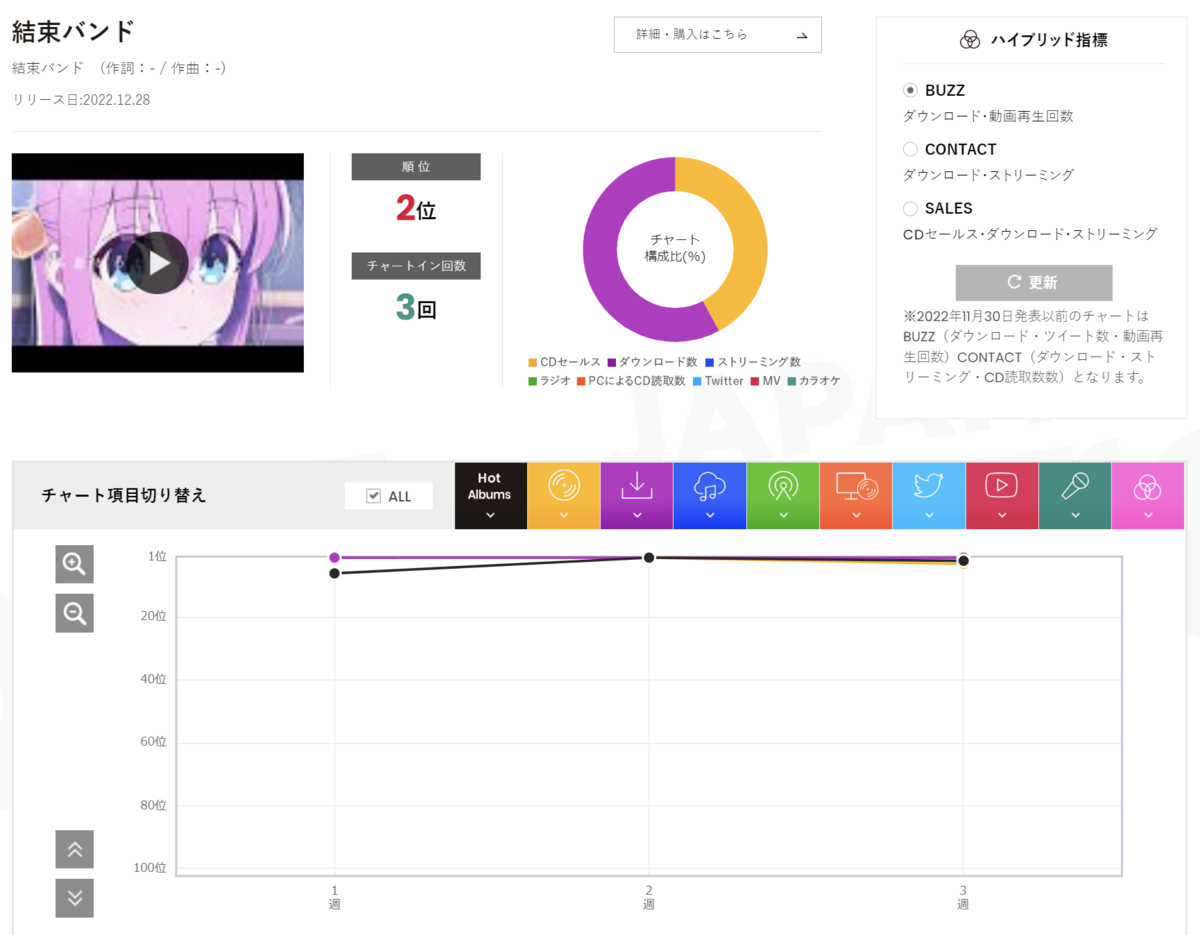Open 詳細・購入はこちら link
The height and width of the screenshot is (935, 1200).
(x=718, y=34)
